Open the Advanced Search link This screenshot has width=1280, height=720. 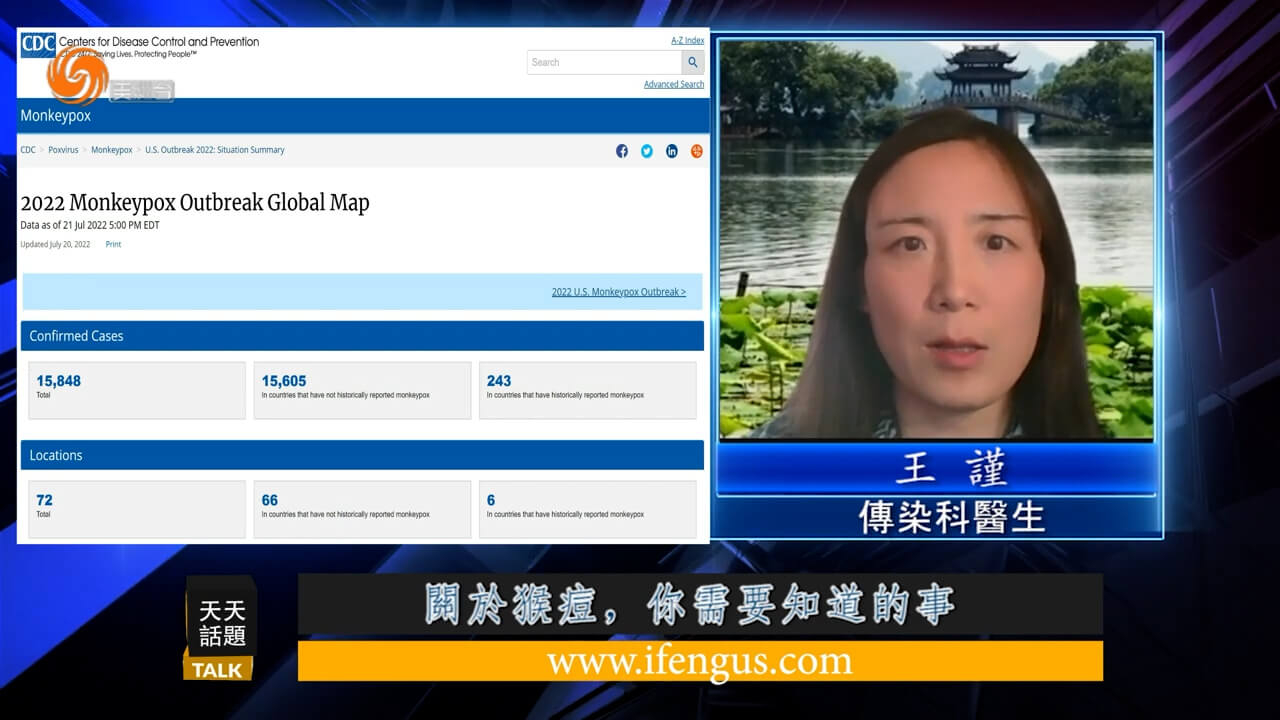[673, 85]
